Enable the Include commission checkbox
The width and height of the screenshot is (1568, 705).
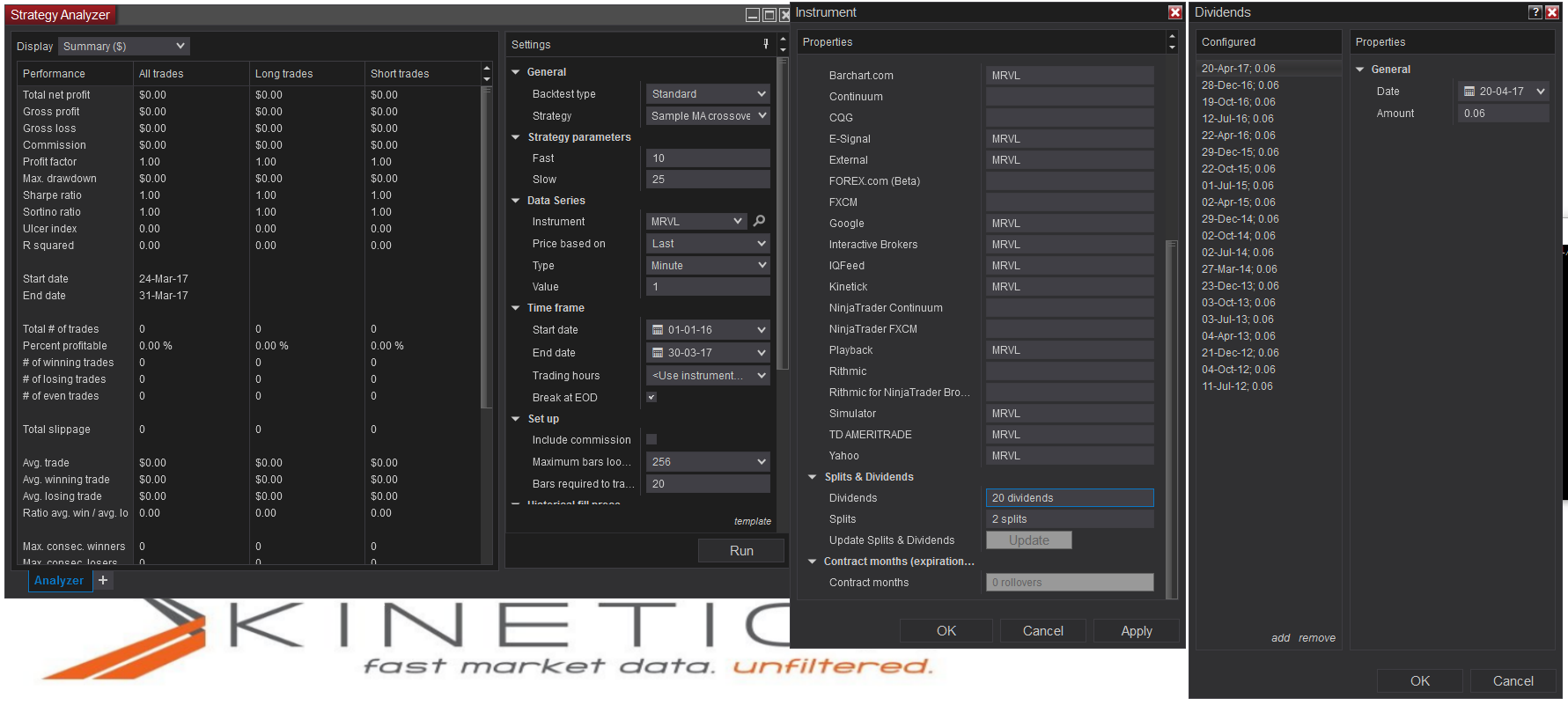coord(651,439)
